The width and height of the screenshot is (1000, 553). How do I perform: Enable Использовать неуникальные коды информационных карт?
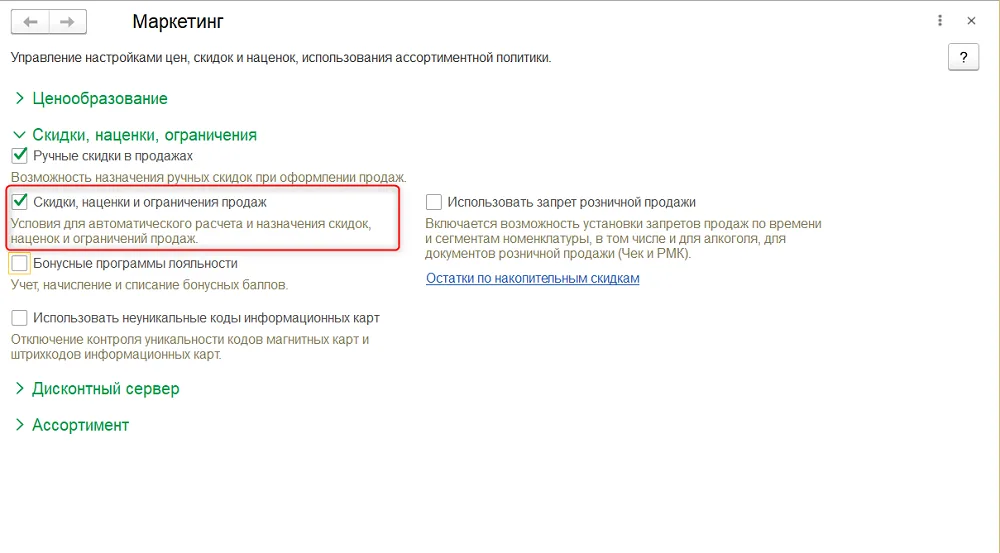pos(20,318)
